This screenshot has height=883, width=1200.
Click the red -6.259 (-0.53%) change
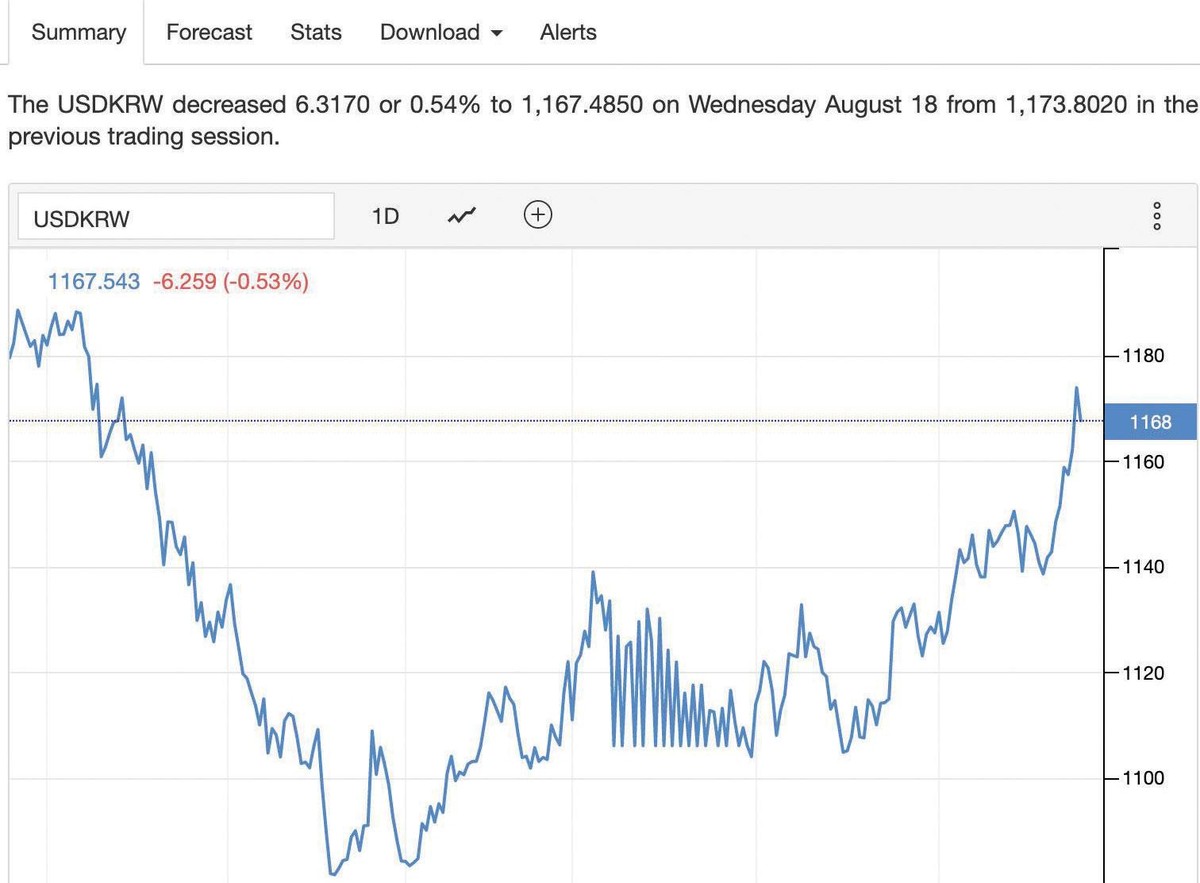(230, 282)
